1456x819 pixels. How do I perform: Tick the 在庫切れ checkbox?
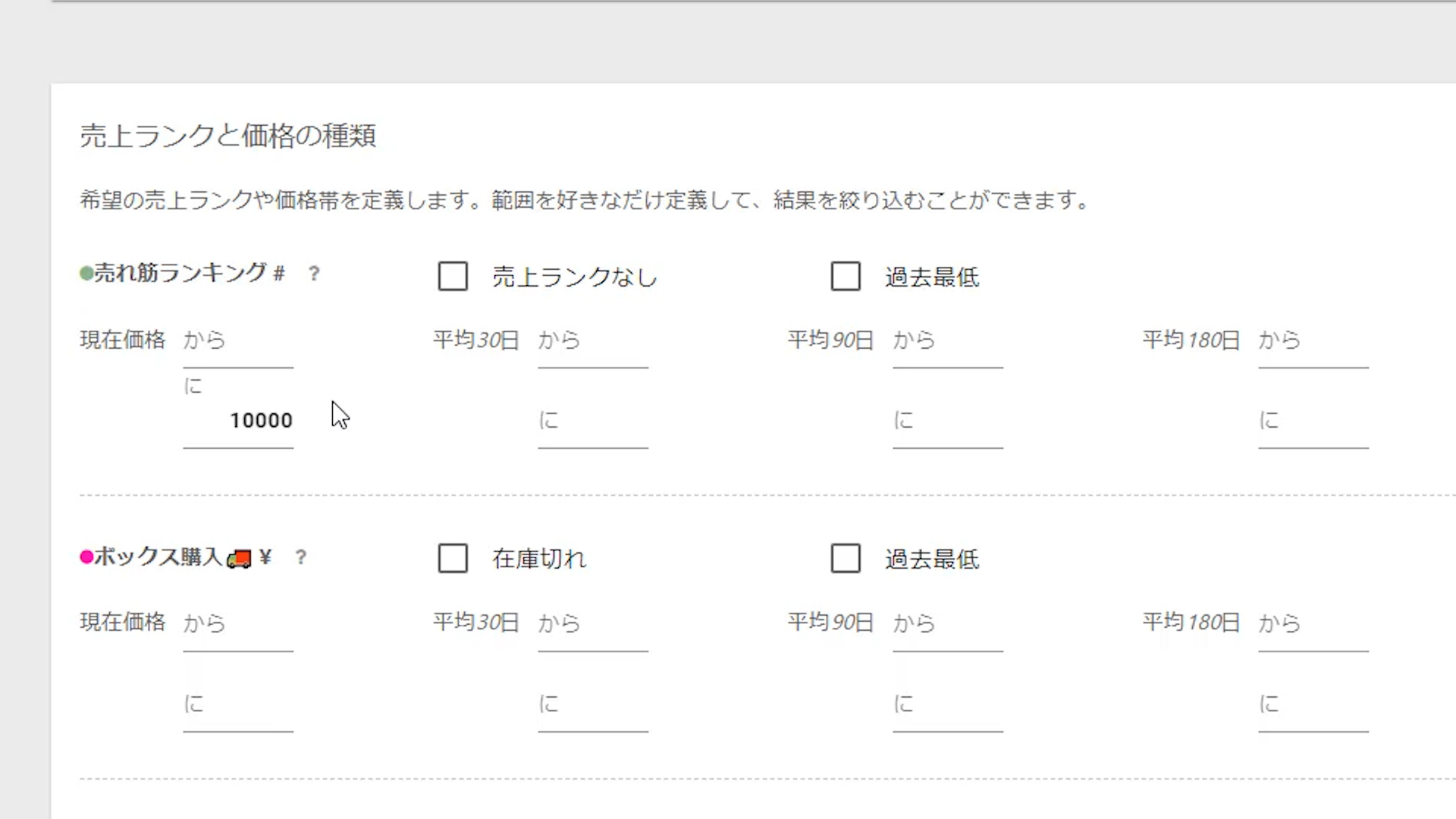pyautogui.click(x=453, y=559)
